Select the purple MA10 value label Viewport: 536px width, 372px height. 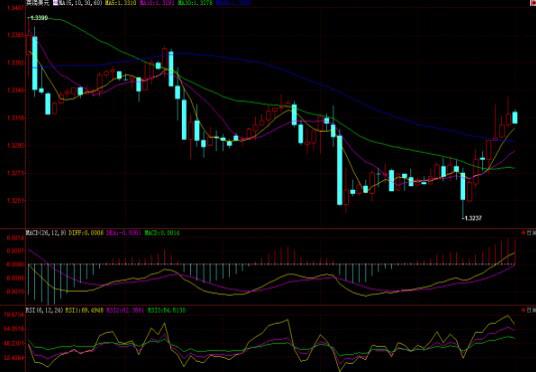[157, 3]
